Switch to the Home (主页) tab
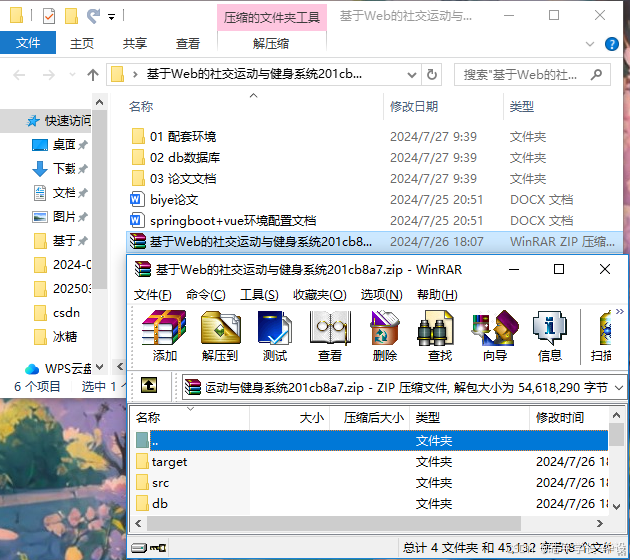630x560 pixels. [x=82, y=43]
